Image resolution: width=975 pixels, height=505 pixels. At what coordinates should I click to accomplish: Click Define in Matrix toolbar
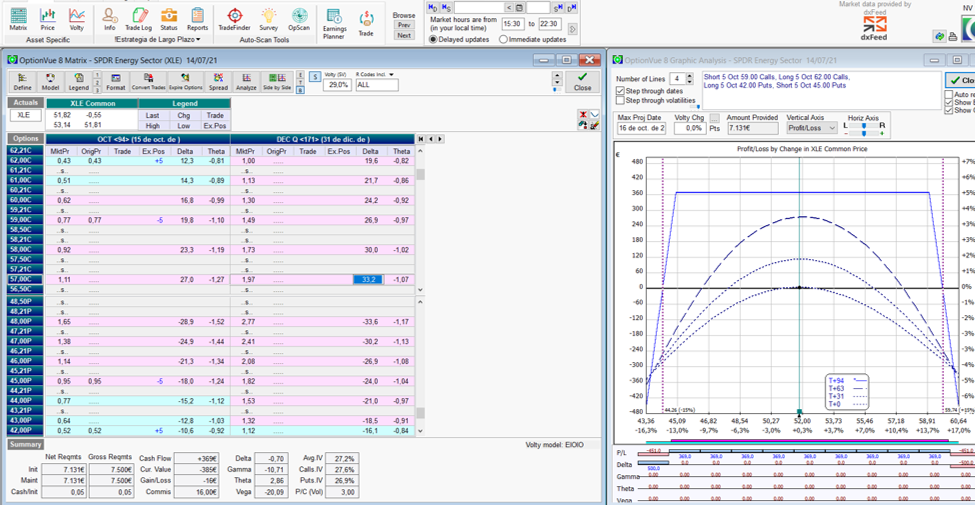coord(23,81)
